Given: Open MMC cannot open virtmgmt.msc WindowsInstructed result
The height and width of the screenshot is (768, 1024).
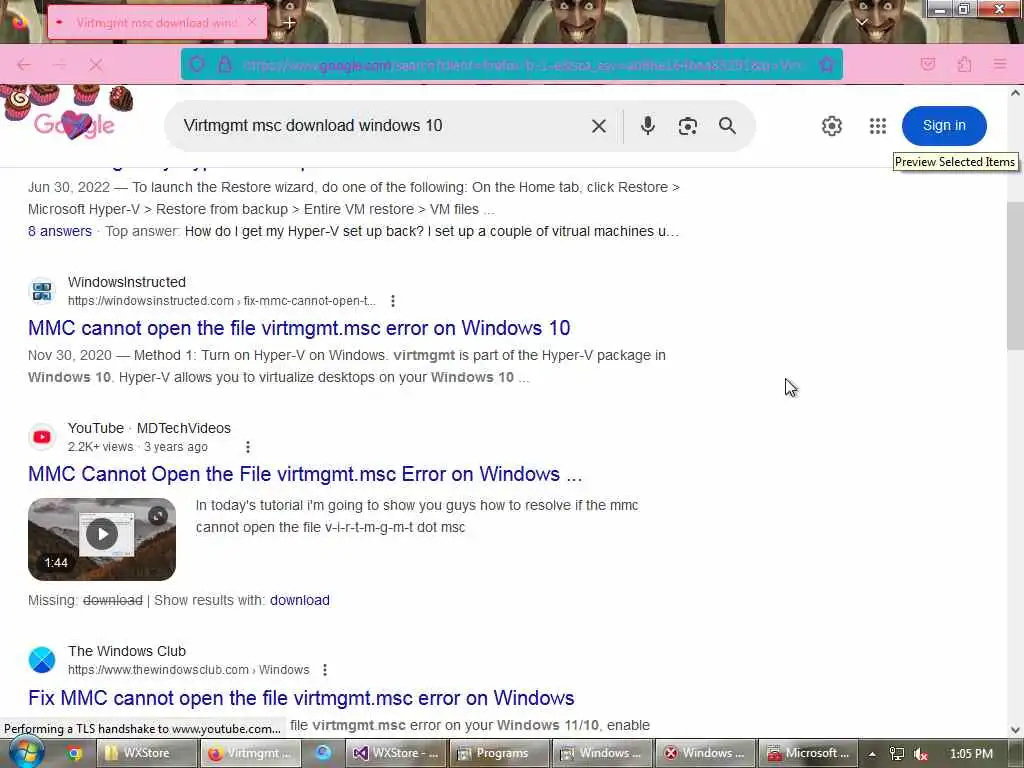Looking at the screenshot, I should [x=299, y=328].
